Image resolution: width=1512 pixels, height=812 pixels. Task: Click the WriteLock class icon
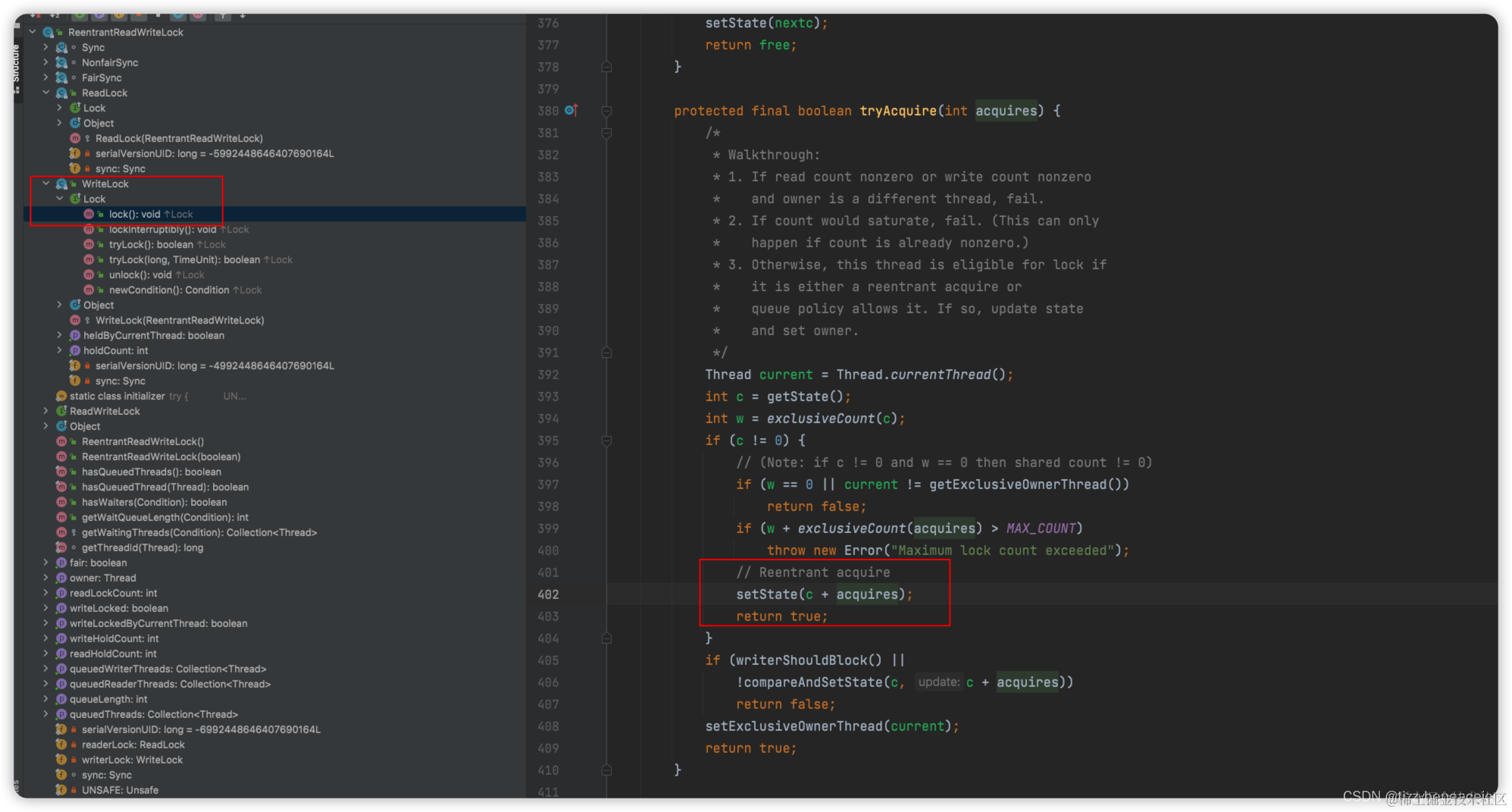pyautogui.click(x=62, y=184)
